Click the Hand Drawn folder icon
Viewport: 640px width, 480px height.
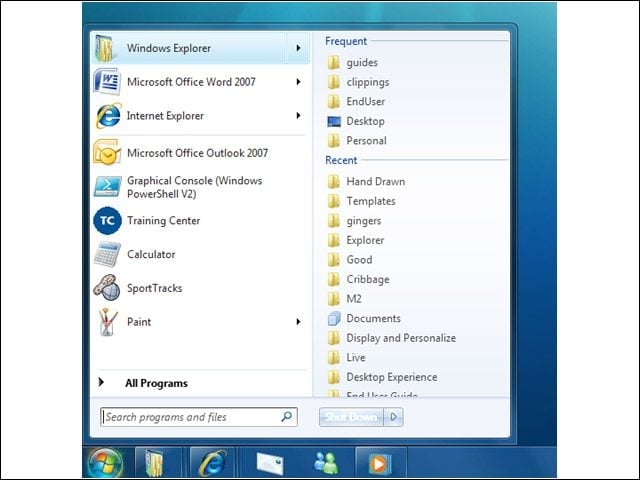click(x=334, y=182)
